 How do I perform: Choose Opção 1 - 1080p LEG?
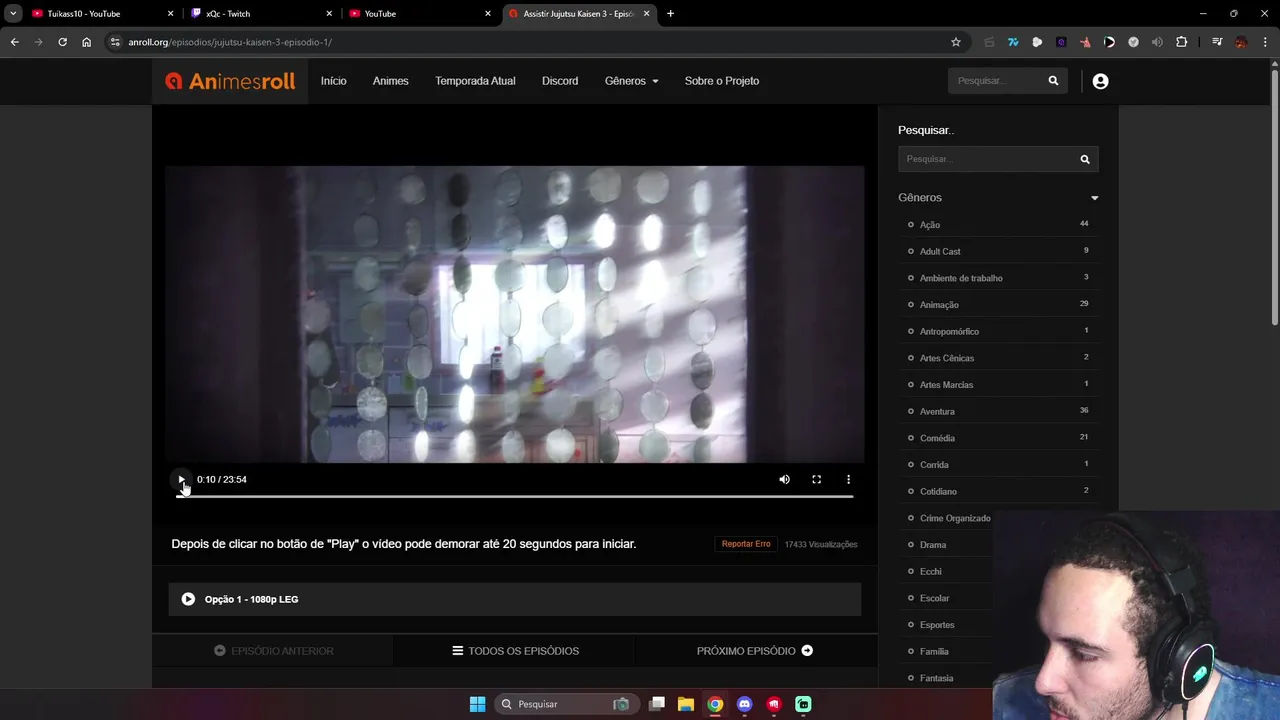pyautogui.click(x=514, y=599)
